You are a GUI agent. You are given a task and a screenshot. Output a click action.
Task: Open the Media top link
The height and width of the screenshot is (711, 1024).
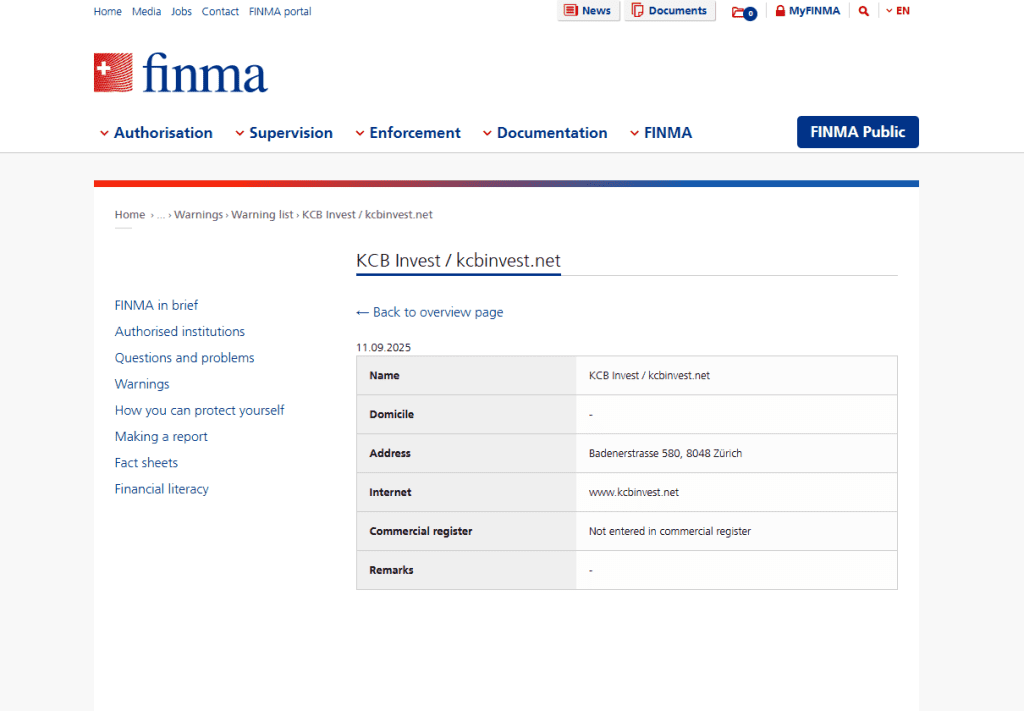coord(146,12)
